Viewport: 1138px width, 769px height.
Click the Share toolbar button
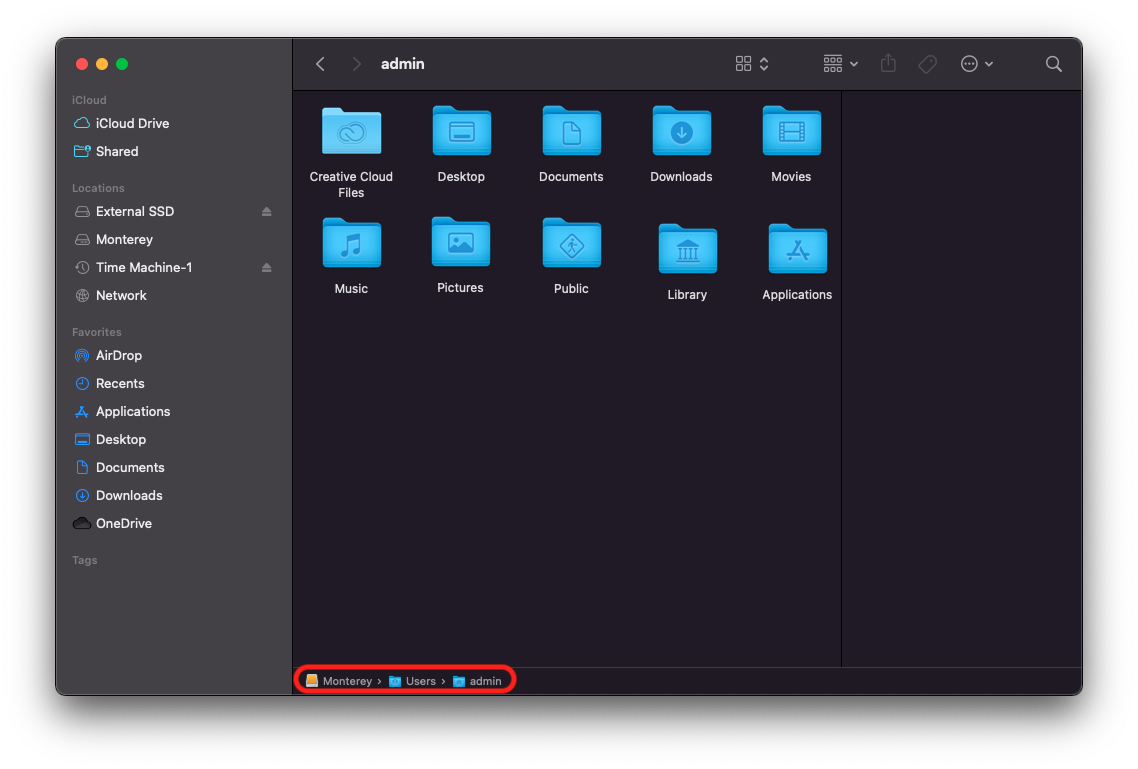click(888, 64)
